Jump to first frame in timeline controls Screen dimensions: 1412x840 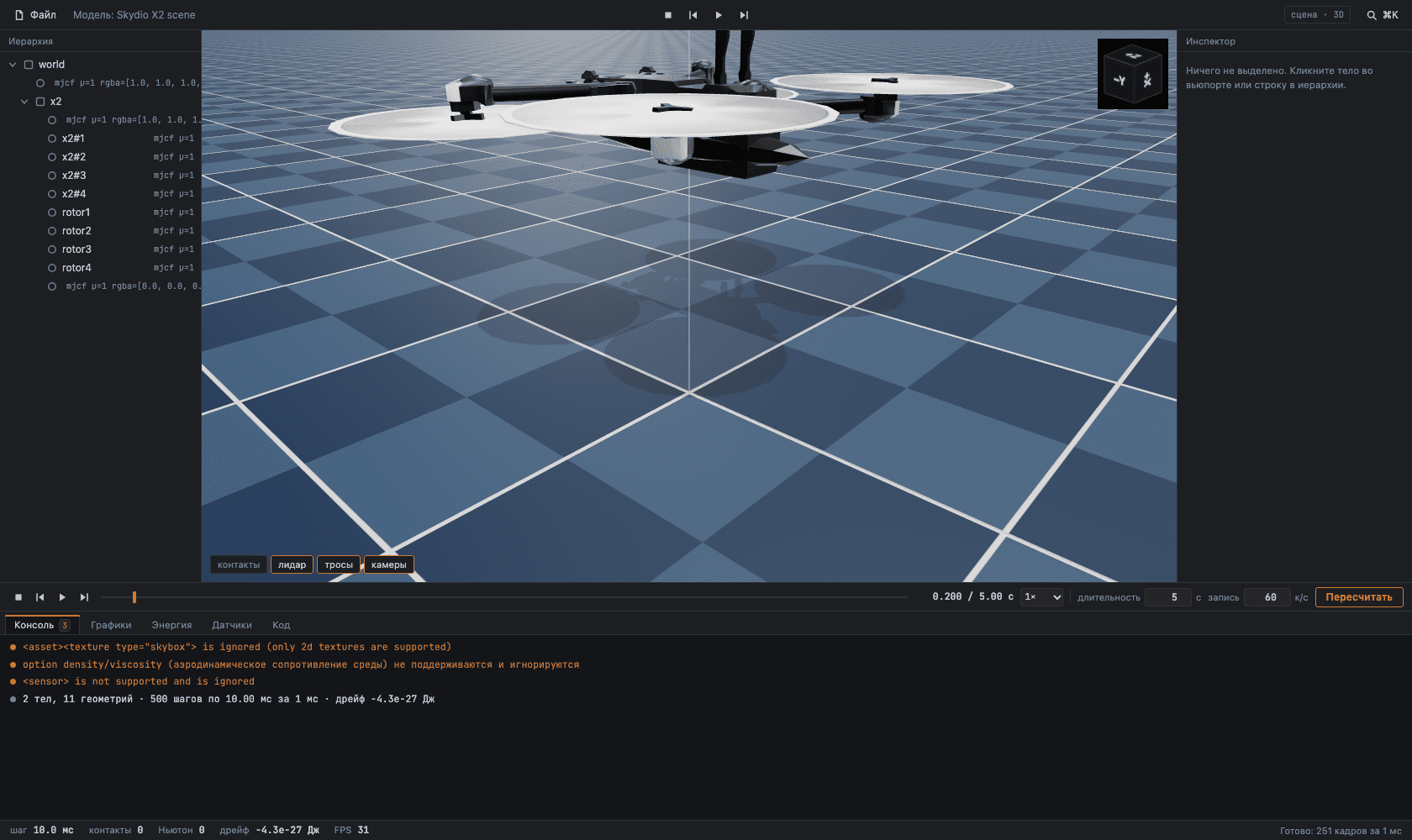click(40, 597)
